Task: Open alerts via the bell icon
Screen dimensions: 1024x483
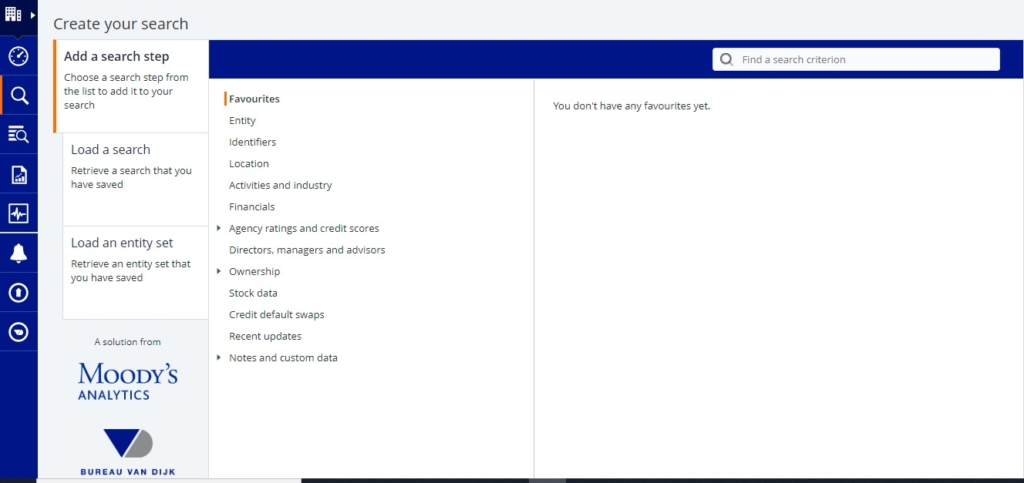Action: click(18, 254)
